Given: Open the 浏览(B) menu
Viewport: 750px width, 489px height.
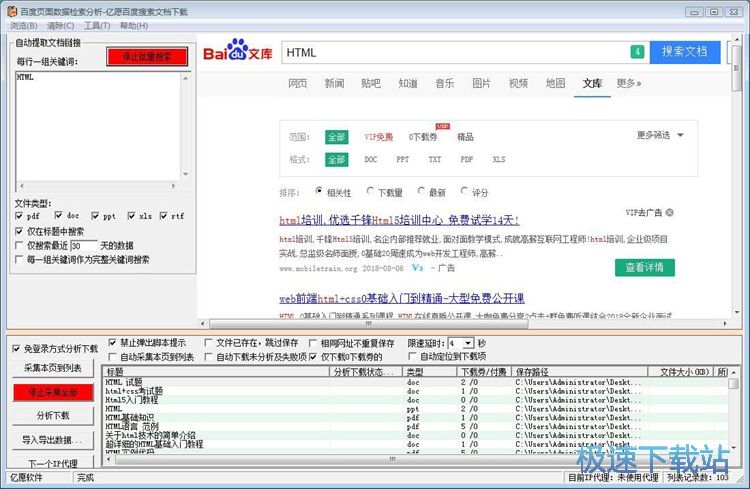Looking at the screenshot, I should coord(23,26).
